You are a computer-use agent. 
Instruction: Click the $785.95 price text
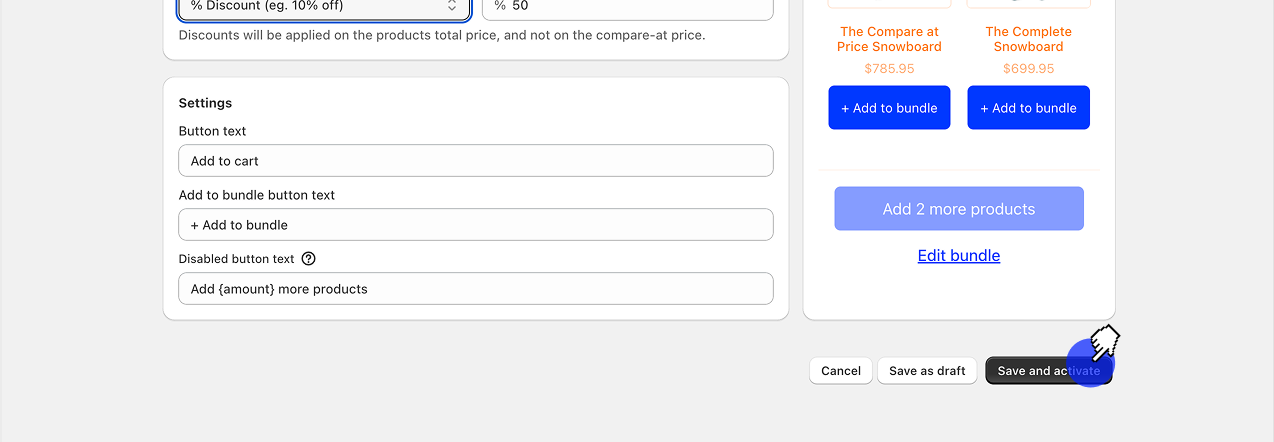point(889,69)
